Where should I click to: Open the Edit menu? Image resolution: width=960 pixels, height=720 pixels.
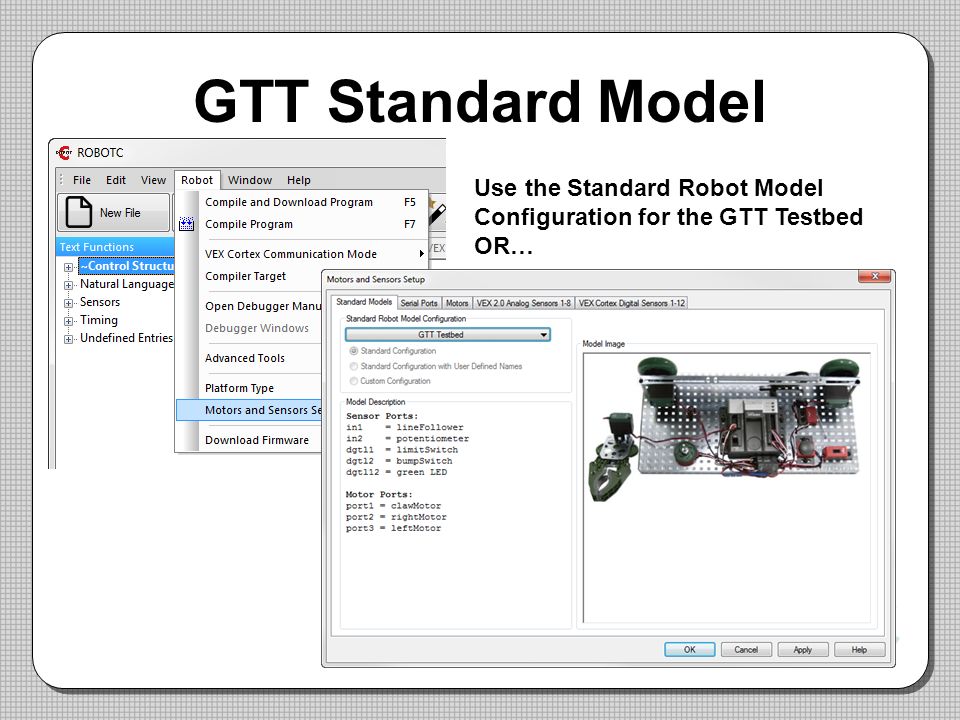pos(116,180)
